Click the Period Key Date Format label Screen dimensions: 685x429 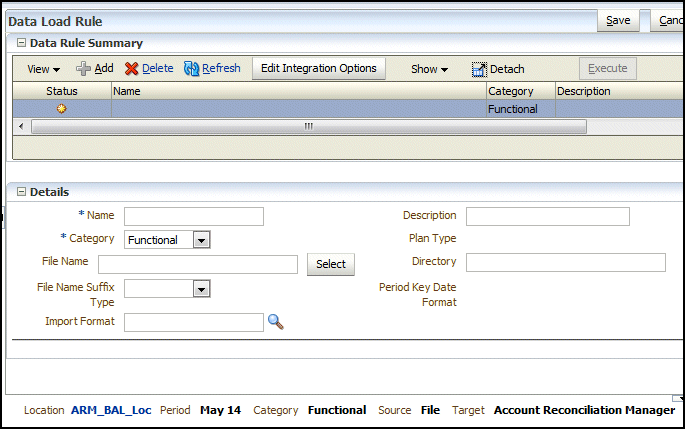[418, 294]
